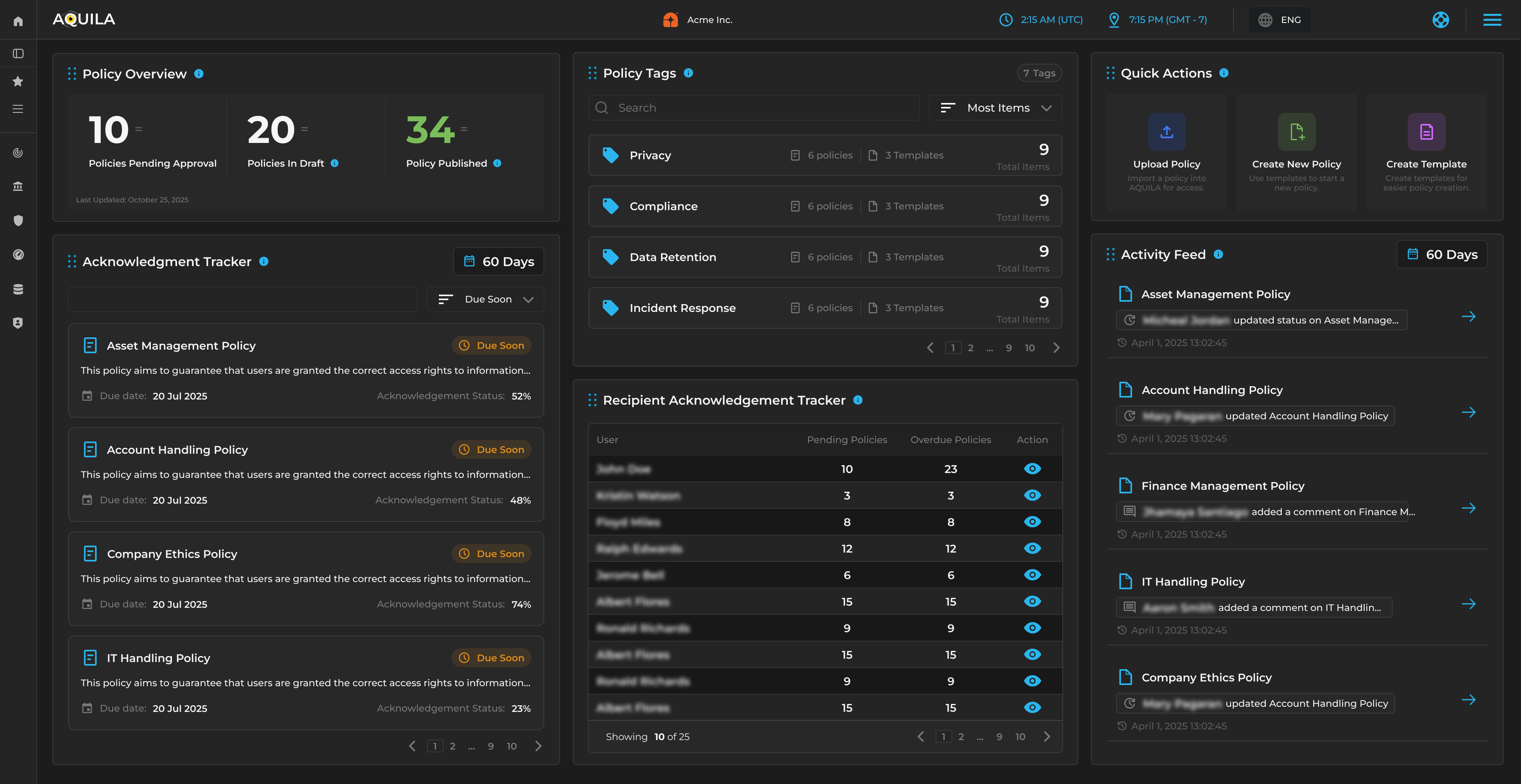
Task: Click the help lifebuoy icon in header
Action: (1440, 20)
